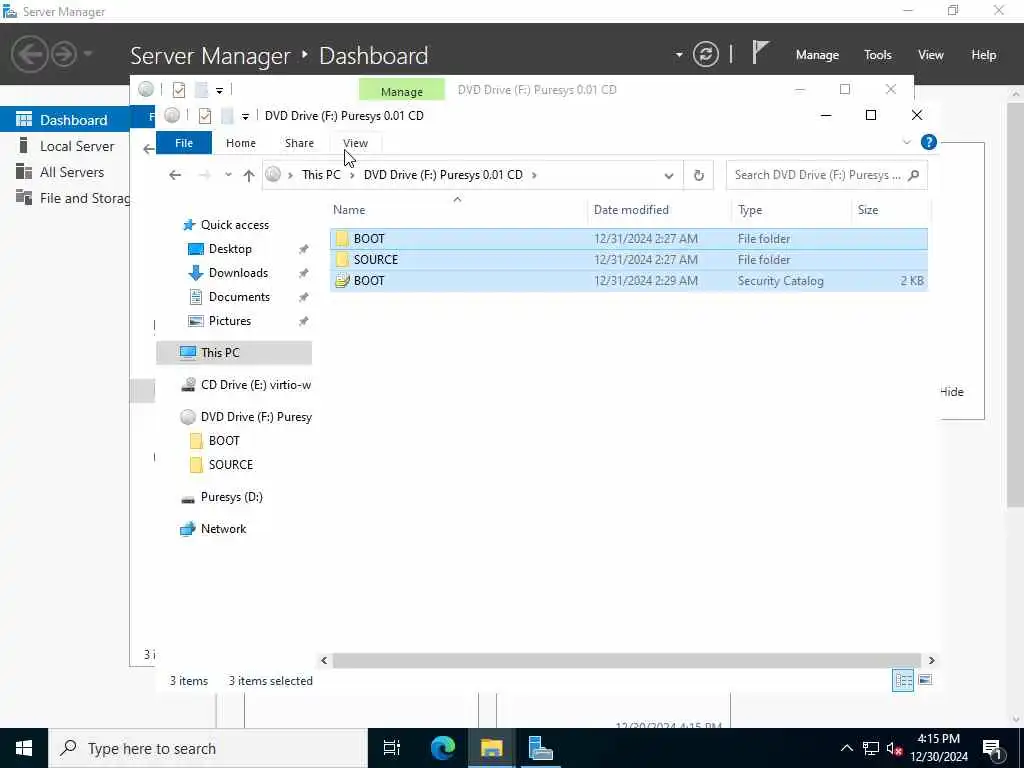Select This PC in the navigation pane
Screen dimensions: 1024x768
234,353
